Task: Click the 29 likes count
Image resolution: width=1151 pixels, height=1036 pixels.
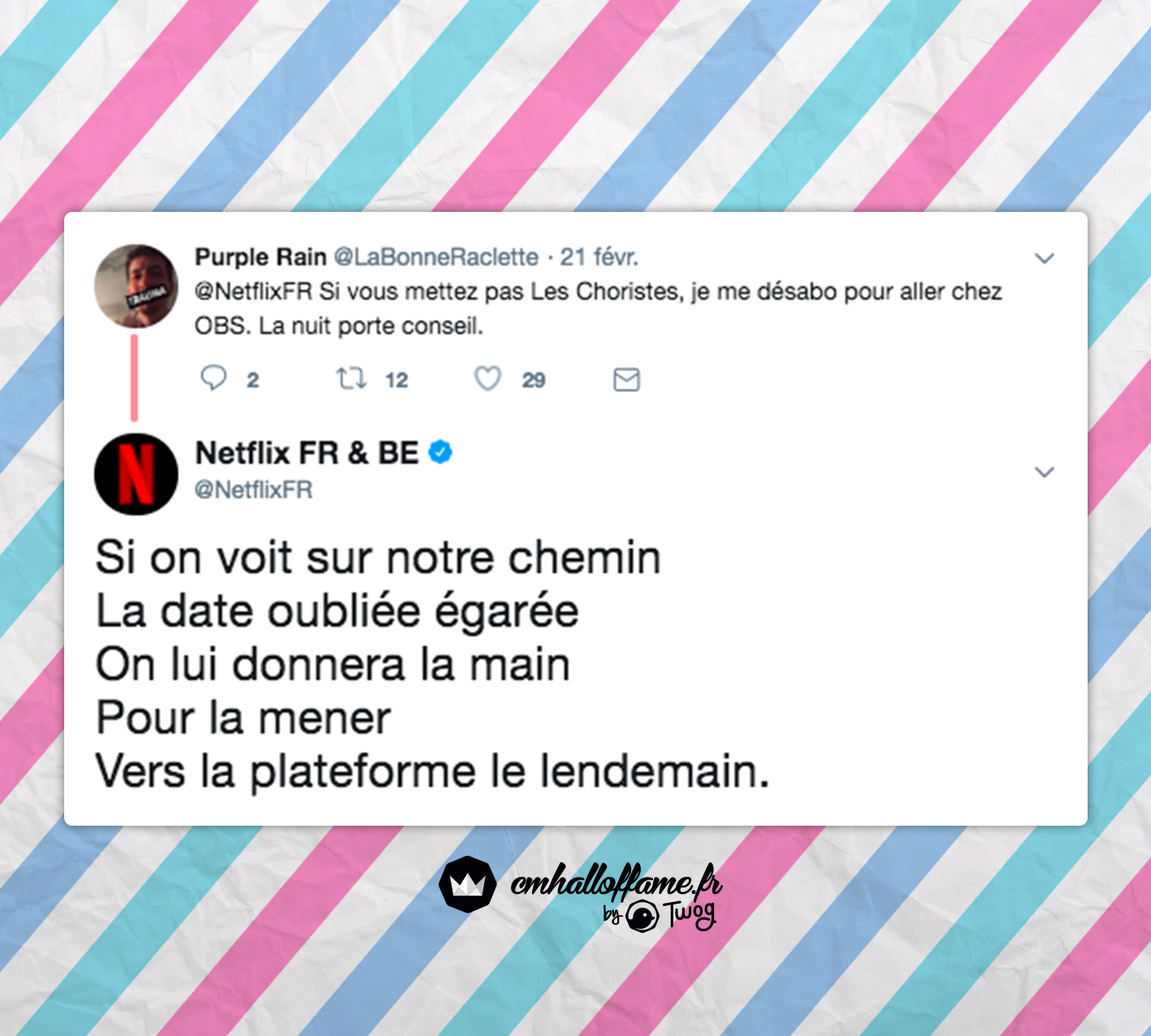Action: (x=533, y=380)
